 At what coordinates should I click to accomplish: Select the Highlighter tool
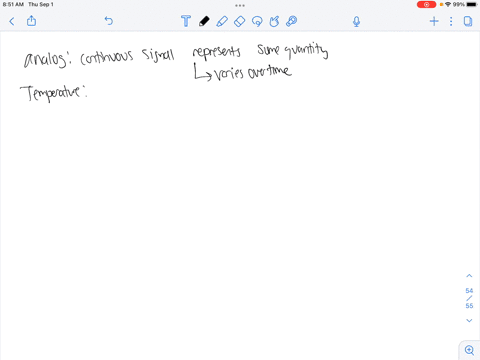(222, 21)
